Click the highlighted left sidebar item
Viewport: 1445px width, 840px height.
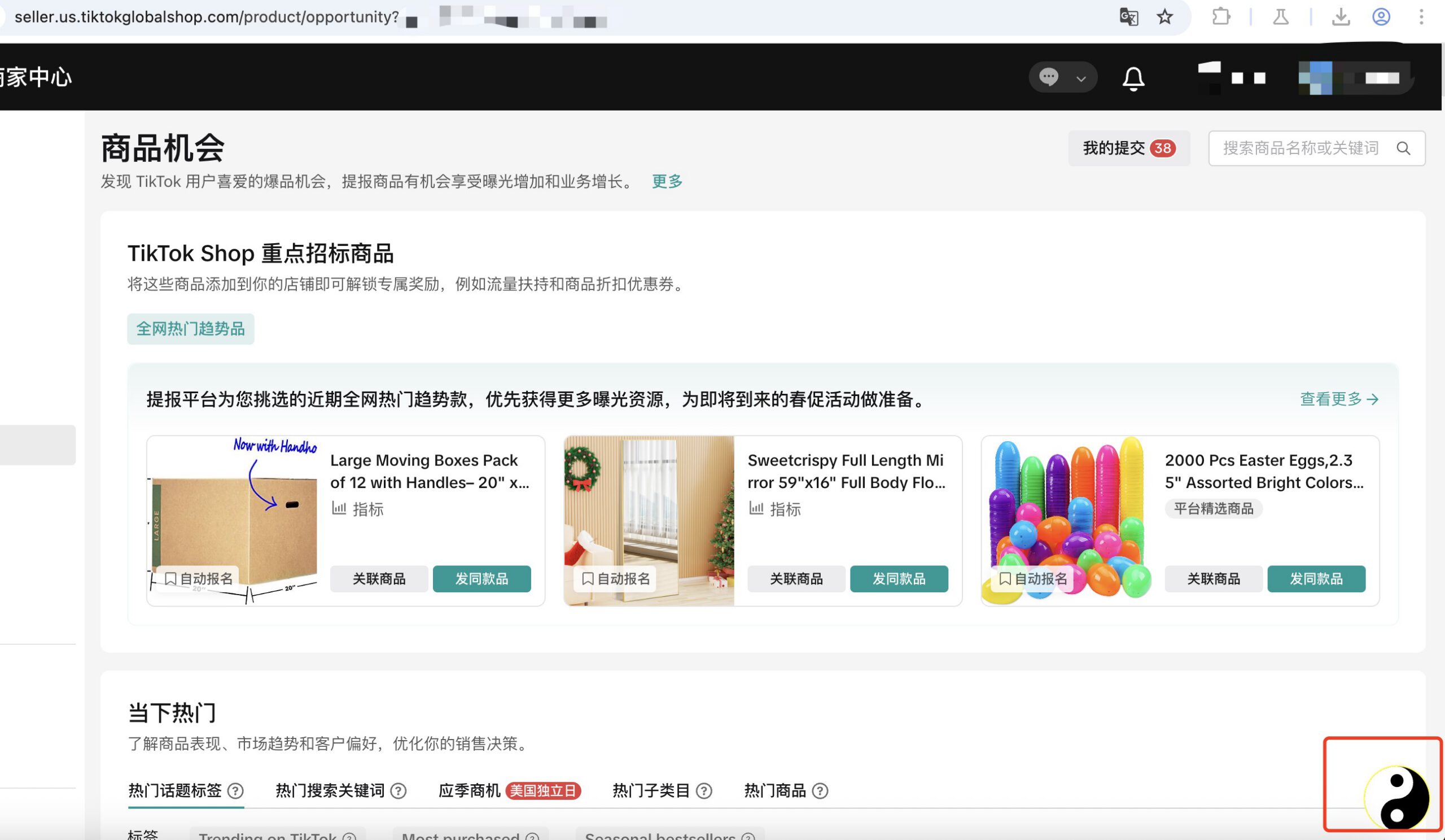pyautogui.click(x=38, y=445)
